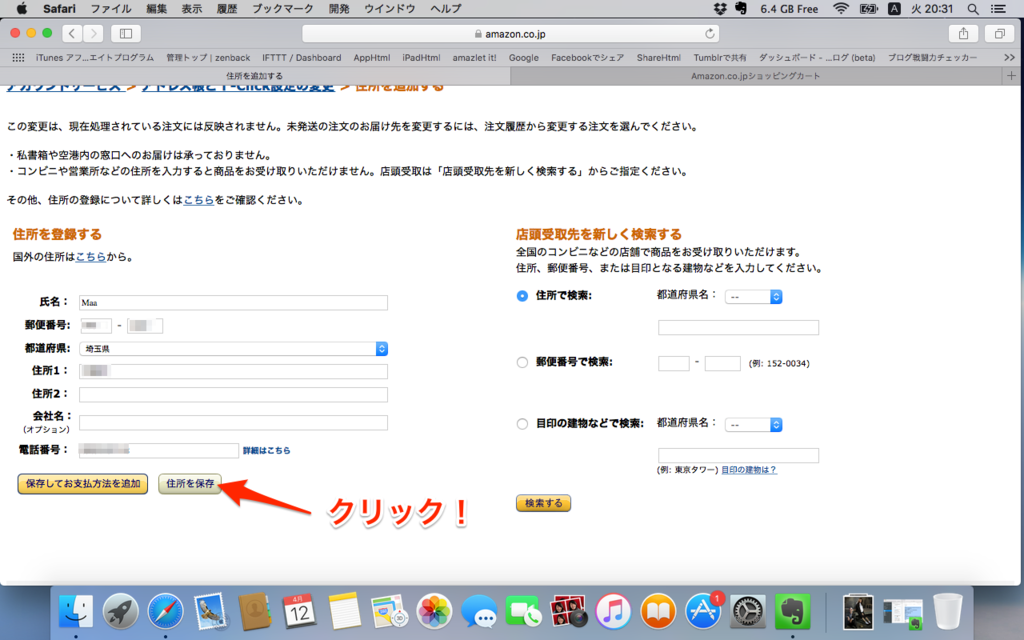Image resolution: width=1024 pixels, height=640 pixels.
Task: Go forward with Safari's forward arrow
Action: click(93, 33)
